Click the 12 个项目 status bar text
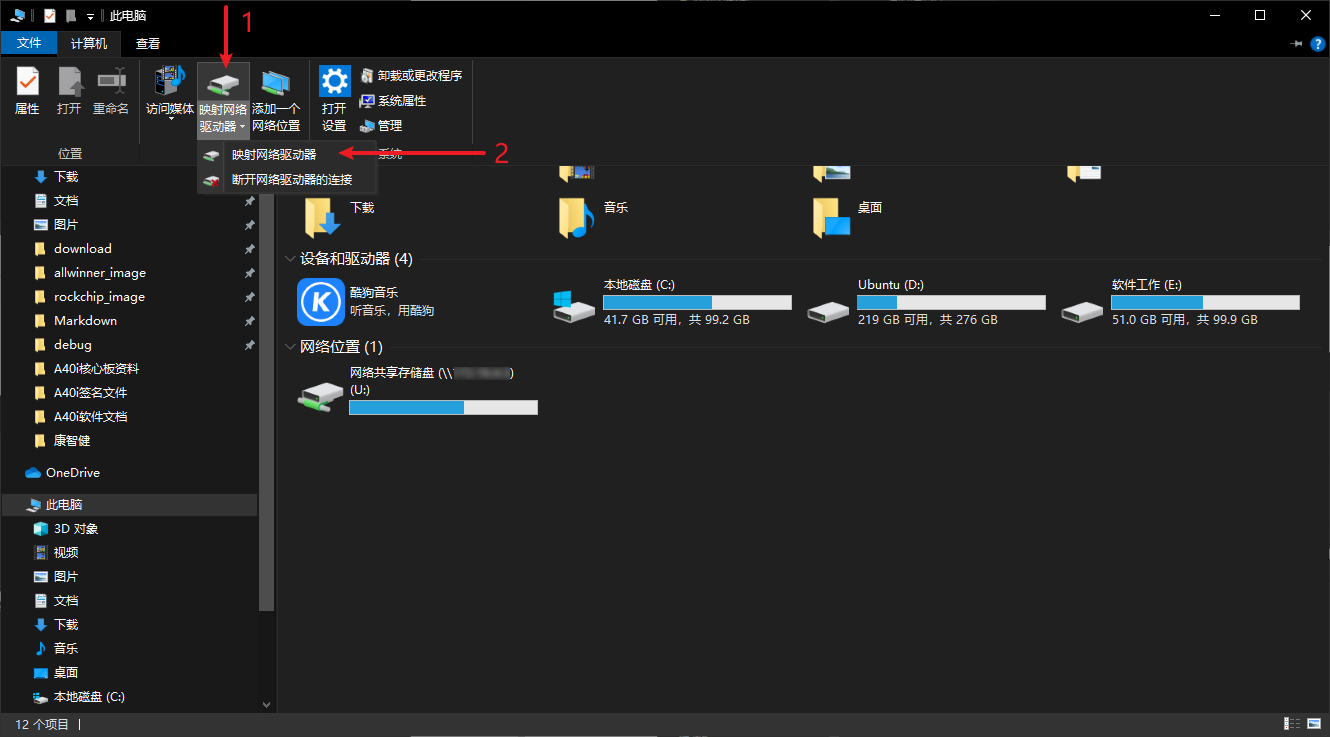1330x737 pixels. point(42,724)
